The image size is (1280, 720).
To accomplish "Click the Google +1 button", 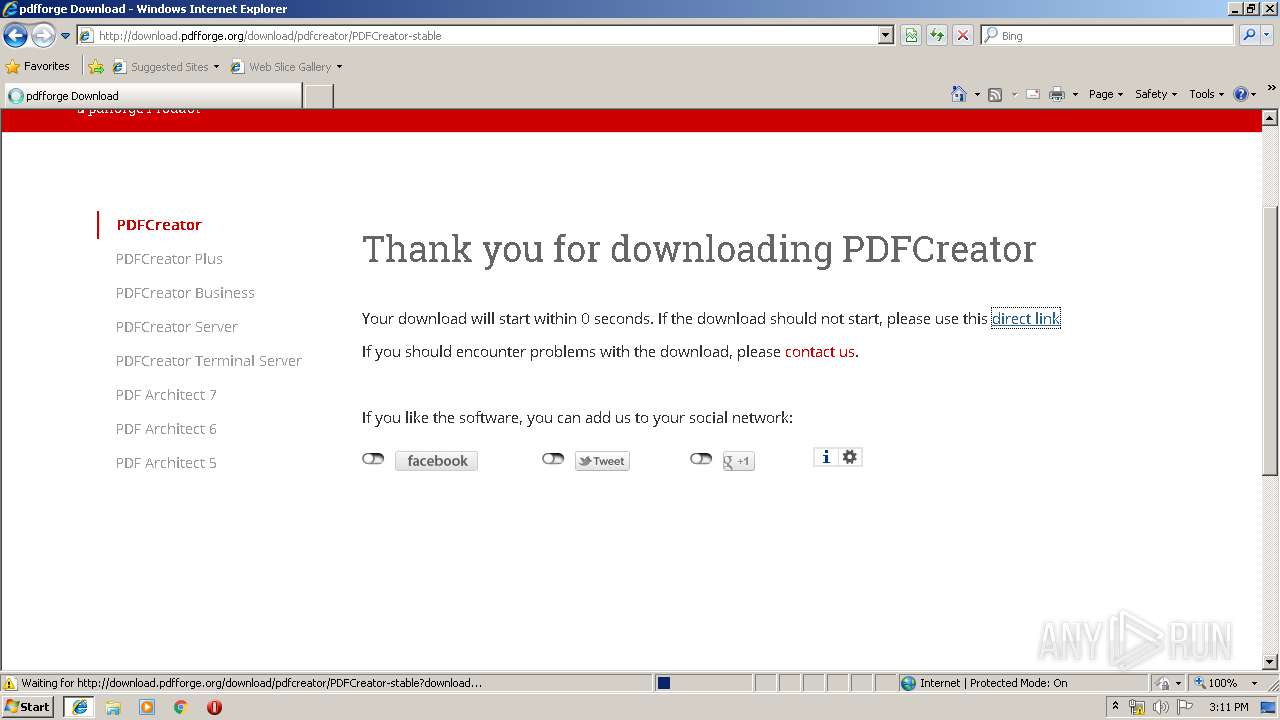I will (738, 461).
